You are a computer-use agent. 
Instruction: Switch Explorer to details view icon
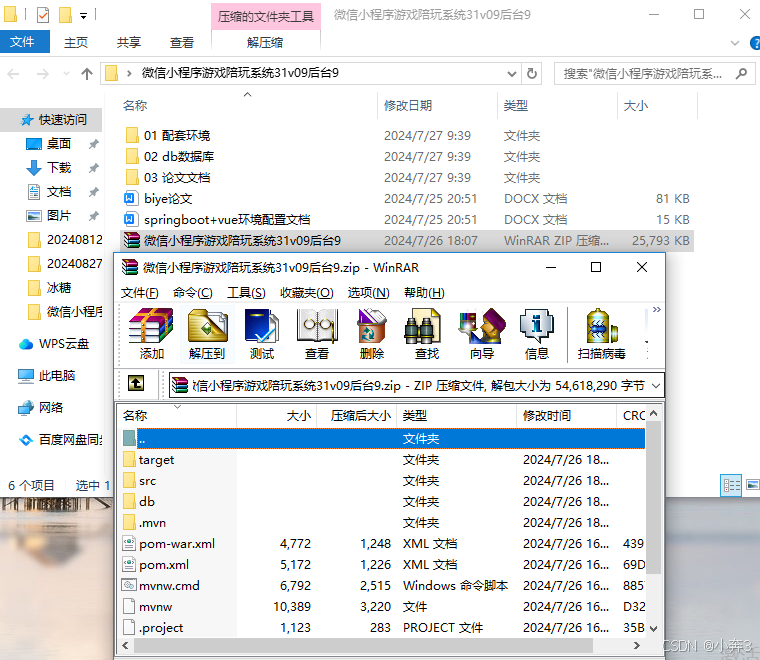tap(731, 485)
